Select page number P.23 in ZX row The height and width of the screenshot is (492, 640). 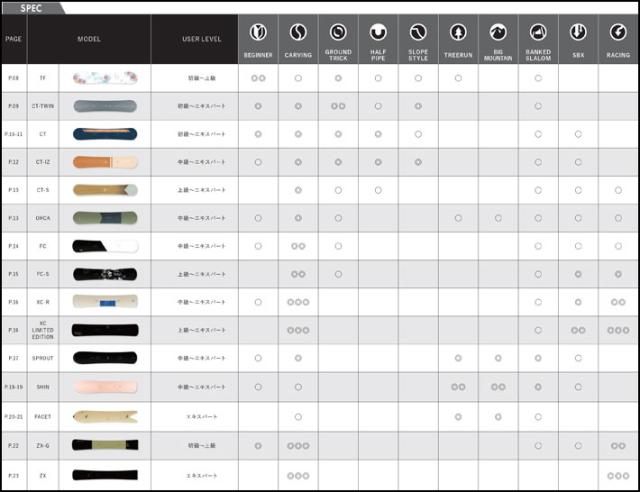pos(13,476)
